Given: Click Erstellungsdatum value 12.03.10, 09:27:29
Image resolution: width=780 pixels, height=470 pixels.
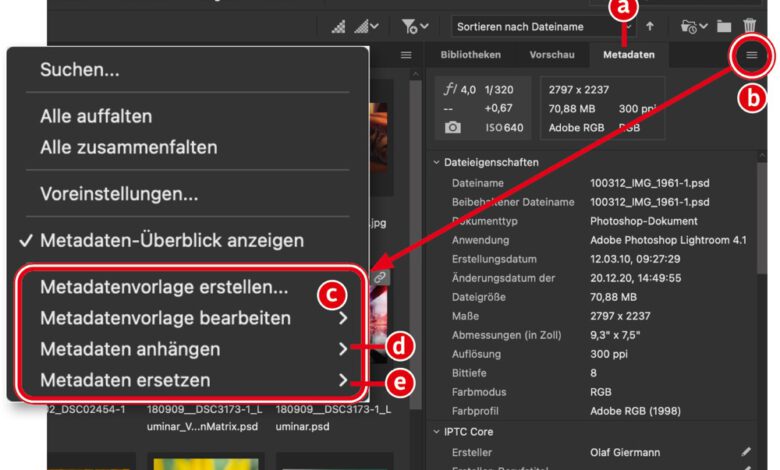Looking at the screenshot, I should (x=635, y=259).
